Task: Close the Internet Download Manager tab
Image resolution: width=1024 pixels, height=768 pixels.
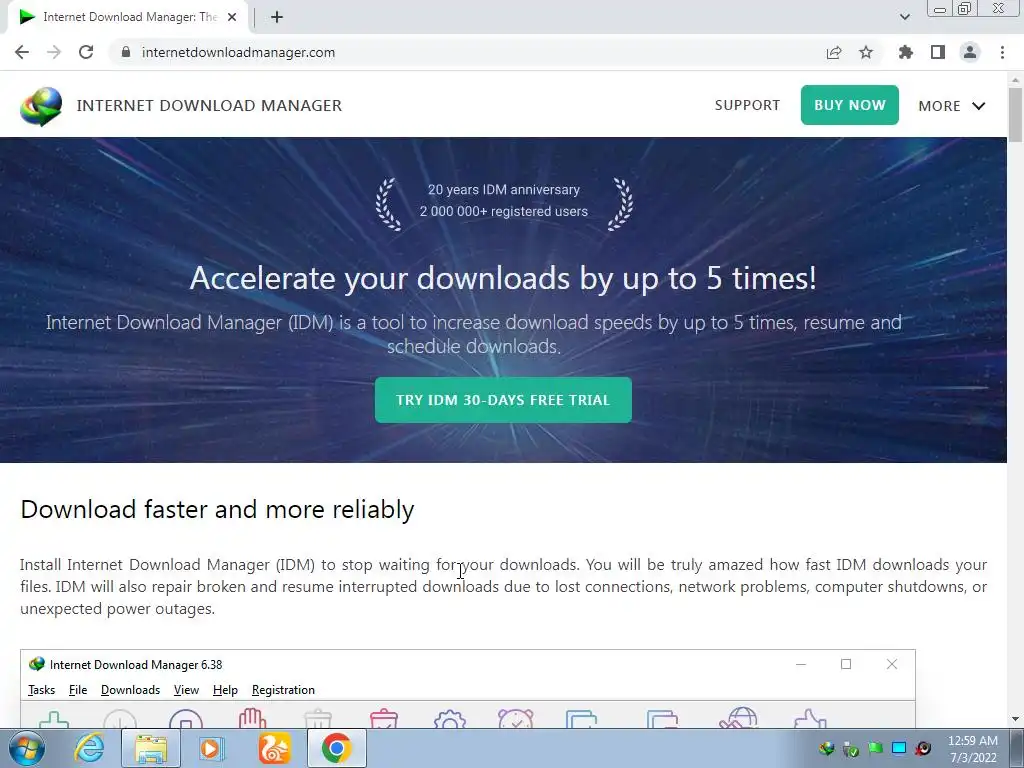Action: 232,17
